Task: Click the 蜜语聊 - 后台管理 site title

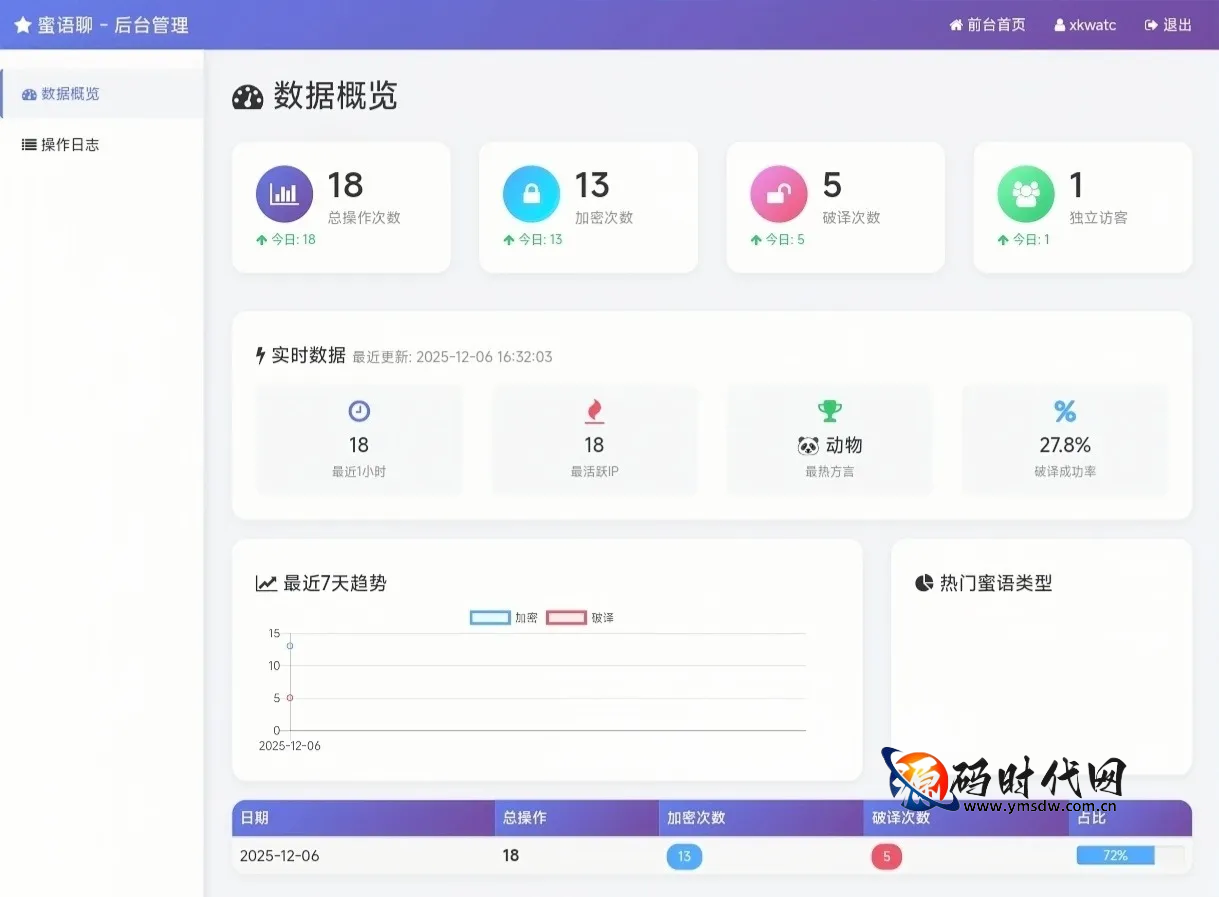Action: point(101,25)
